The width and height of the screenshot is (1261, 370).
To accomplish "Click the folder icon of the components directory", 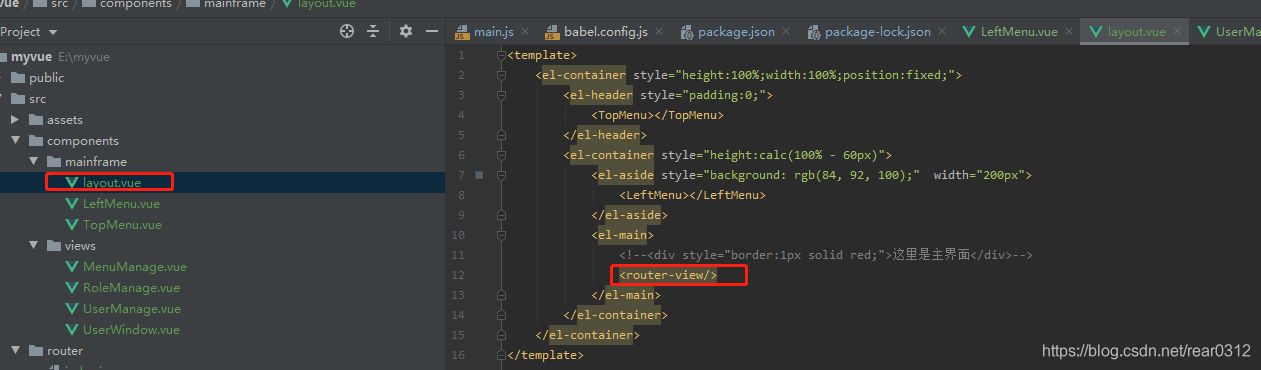I will (x=36, y=141).
